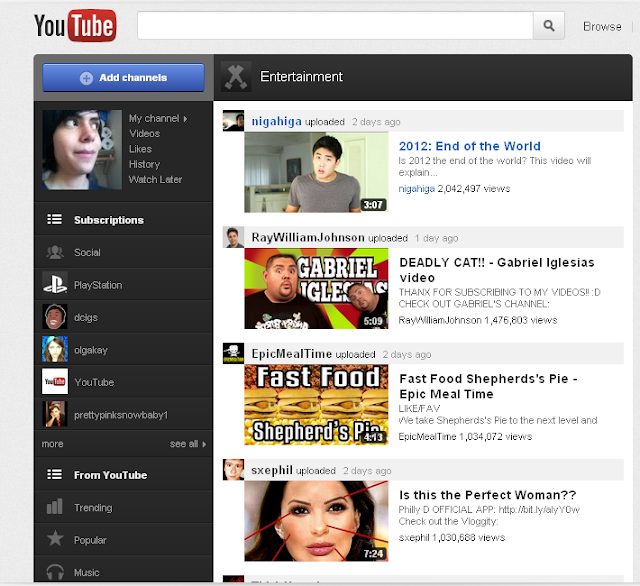Play the 2012 End of the World thumbnail
640x586 pixels.
tap(316, 172)
